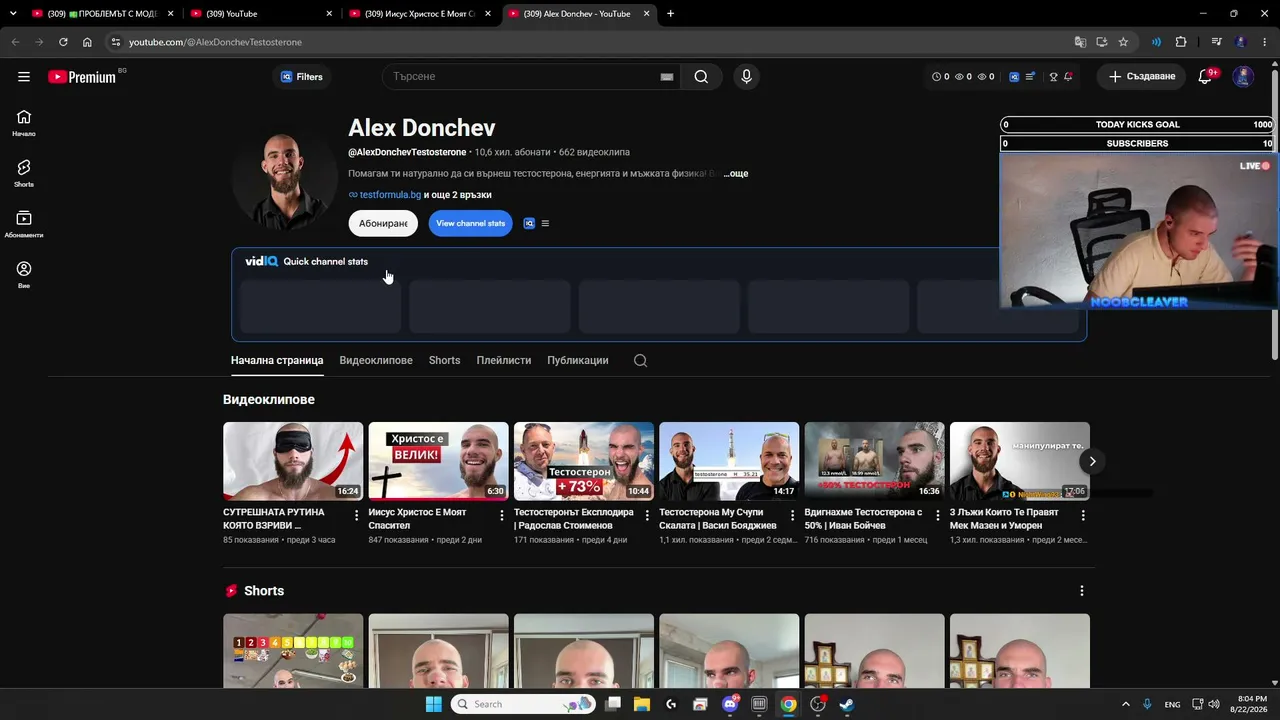
Task: Expand channel description with ...още
Action: coord(736,174)
